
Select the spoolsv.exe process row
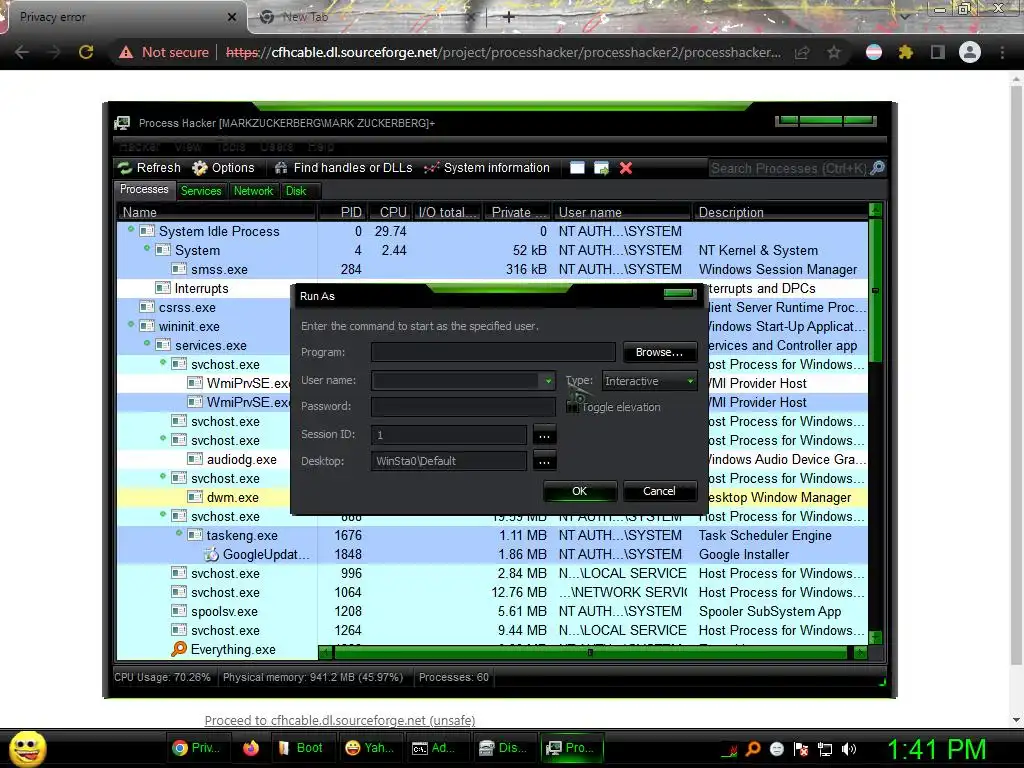[493, 611]
